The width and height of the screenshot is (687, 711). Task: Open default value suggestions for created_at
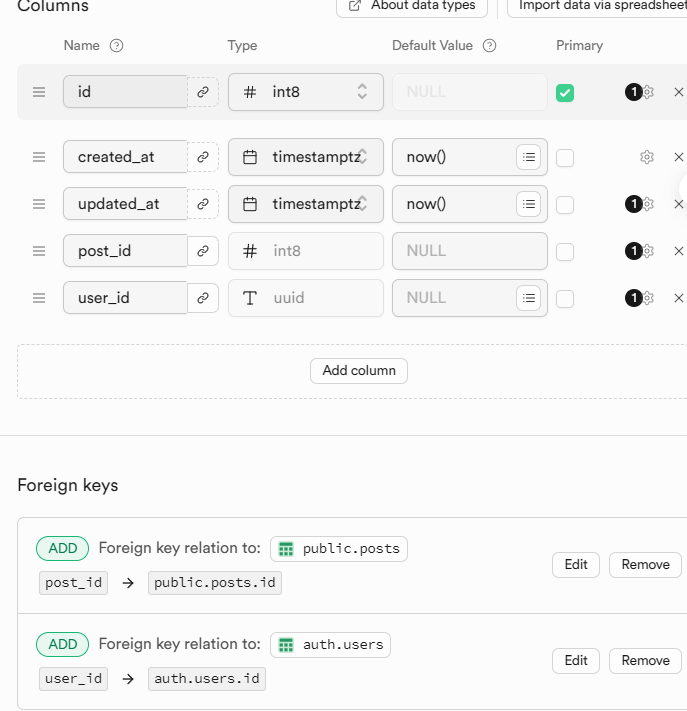[x=529, y=157]
